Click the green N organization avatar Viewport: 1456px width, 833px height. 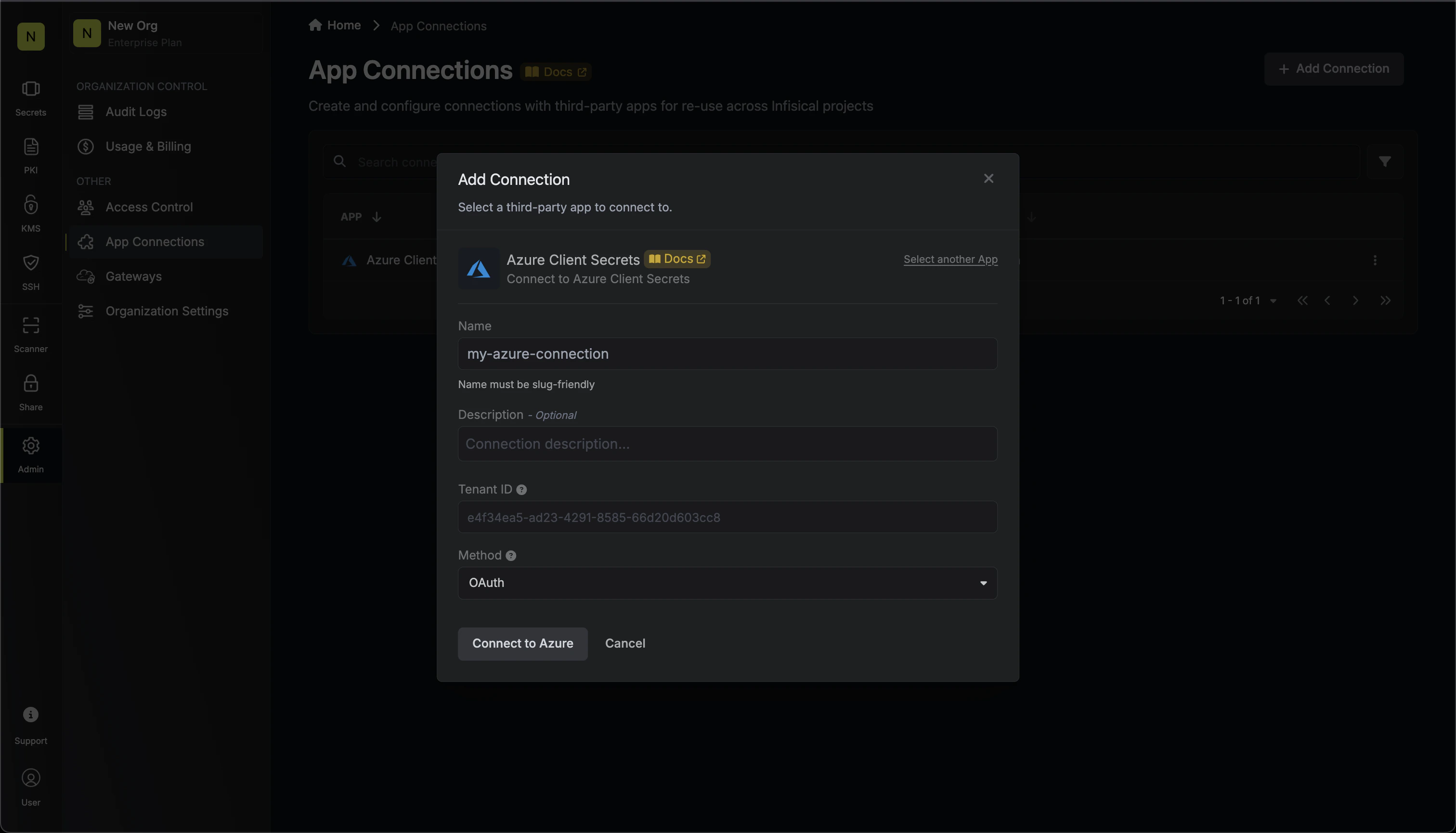(31, 37)
